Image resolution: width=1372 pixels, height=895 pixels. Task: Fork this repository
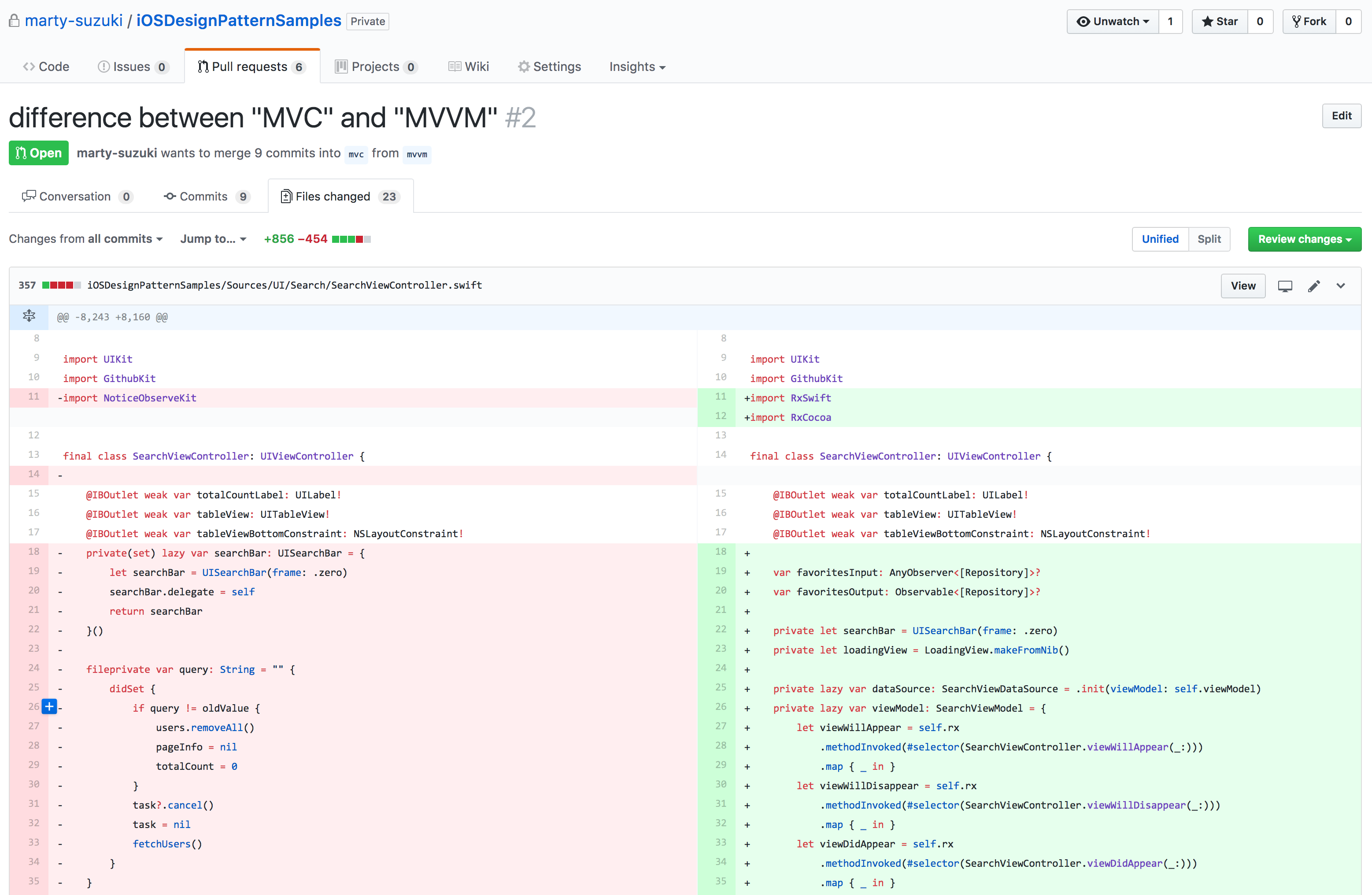click(1309, 21)
